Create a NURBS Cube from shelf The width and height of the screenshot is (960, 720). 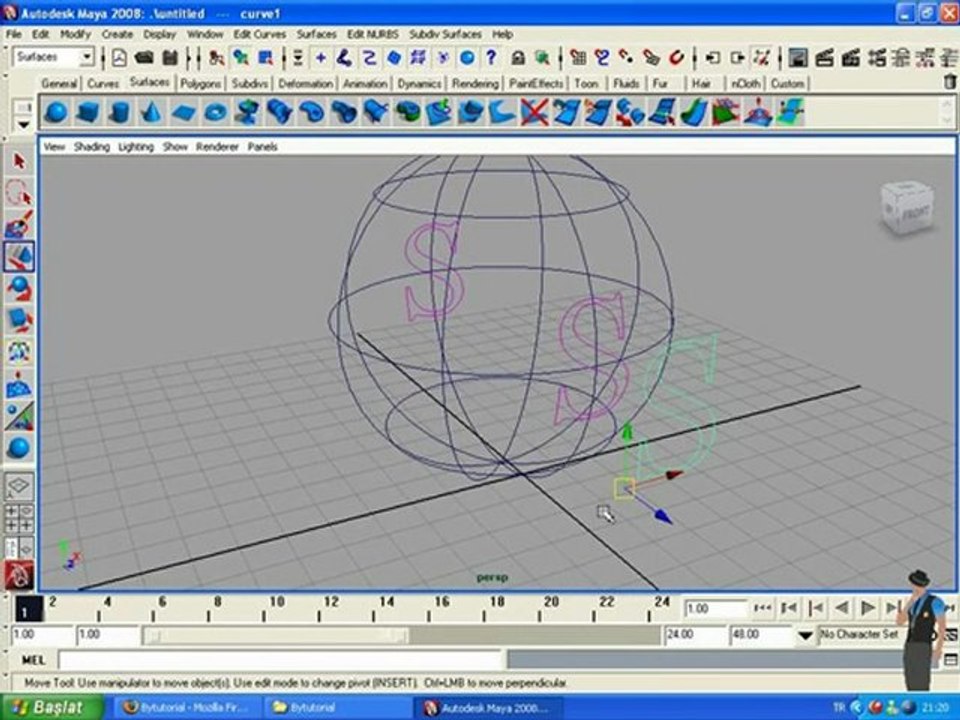point(88,112)
